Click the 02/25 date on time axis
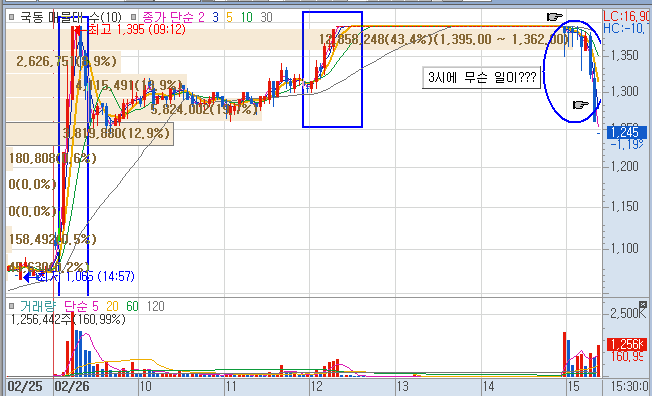Screen dimensions: 652x396 point(25,386)
